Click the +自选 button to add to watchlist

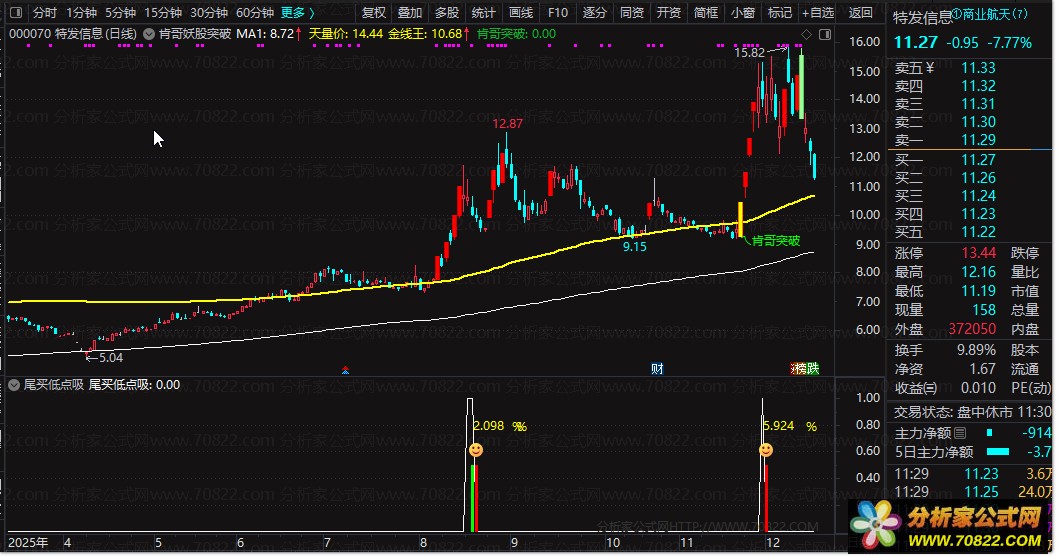pos(817,13)
